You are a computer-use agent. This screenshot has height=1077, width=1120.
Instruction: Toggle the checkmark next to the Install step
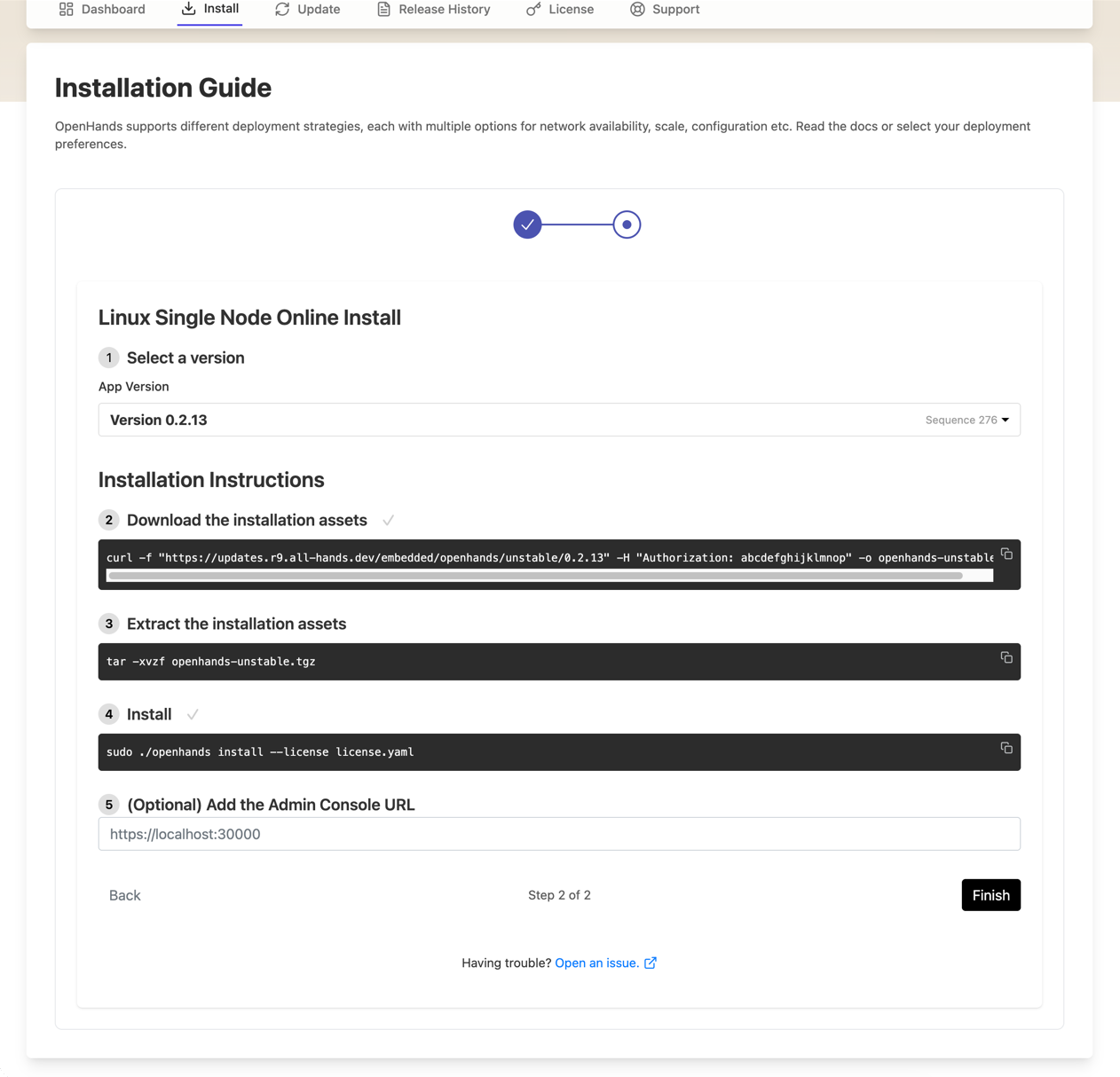pos(193,713)
